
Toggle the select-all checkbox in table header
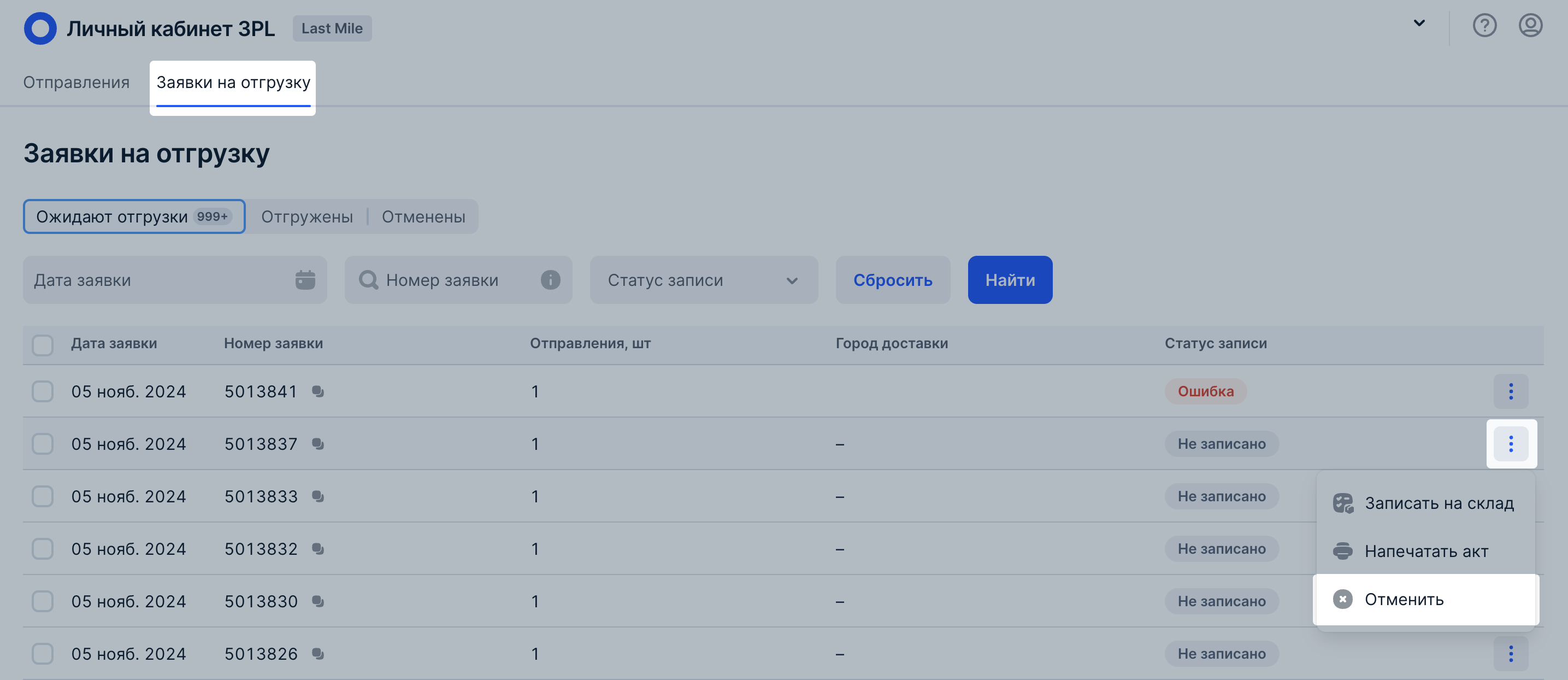tap(43, 344)
